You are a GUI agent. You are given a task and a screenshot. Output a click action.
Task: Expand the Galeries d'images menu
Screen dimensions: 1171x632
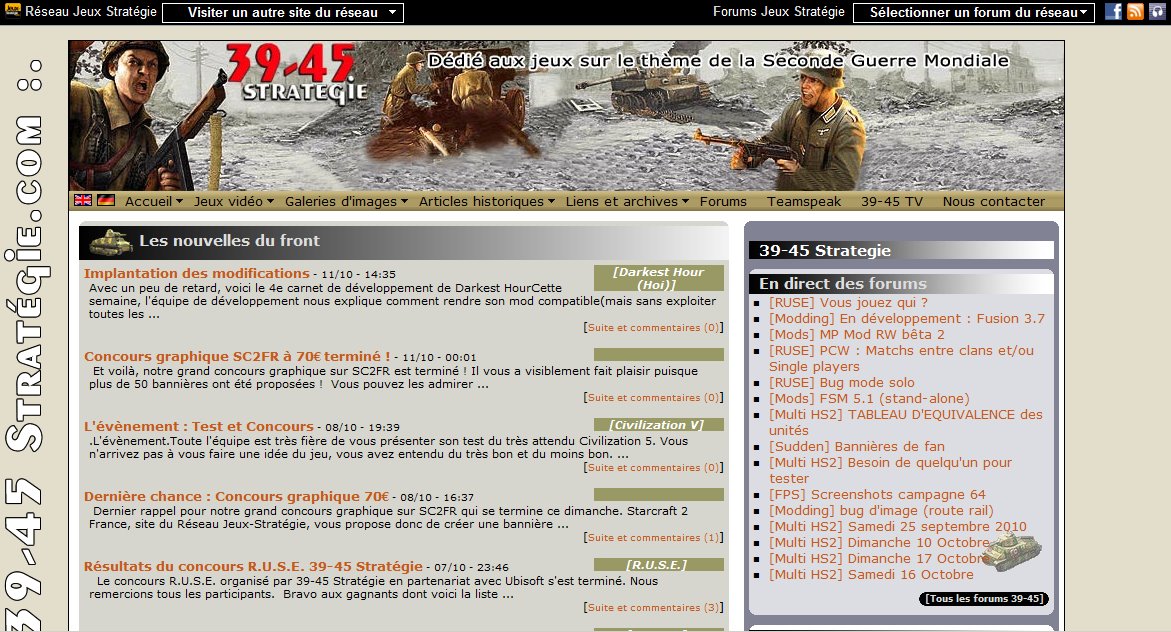coord(346,201)
